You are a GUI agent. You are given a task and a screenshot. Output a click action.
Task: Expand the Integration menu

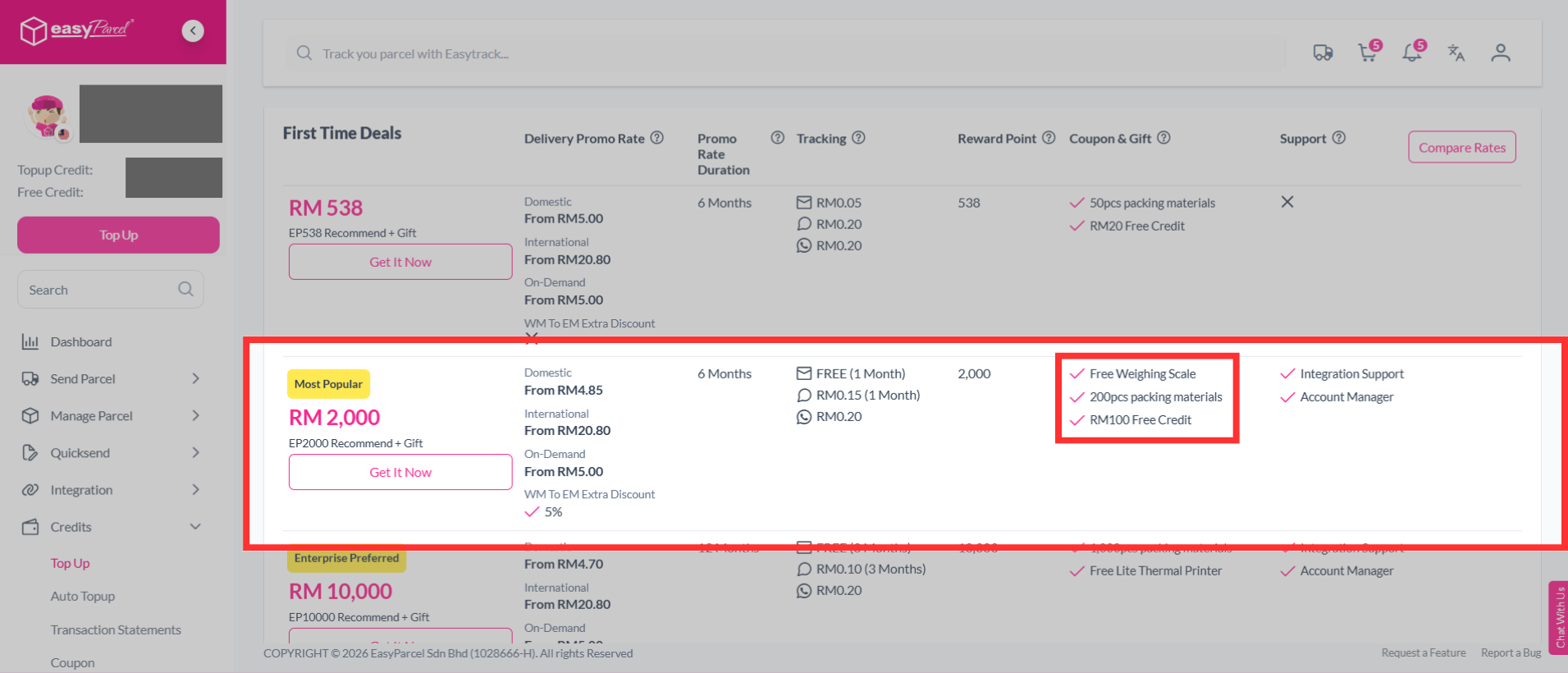coord(195,489)
